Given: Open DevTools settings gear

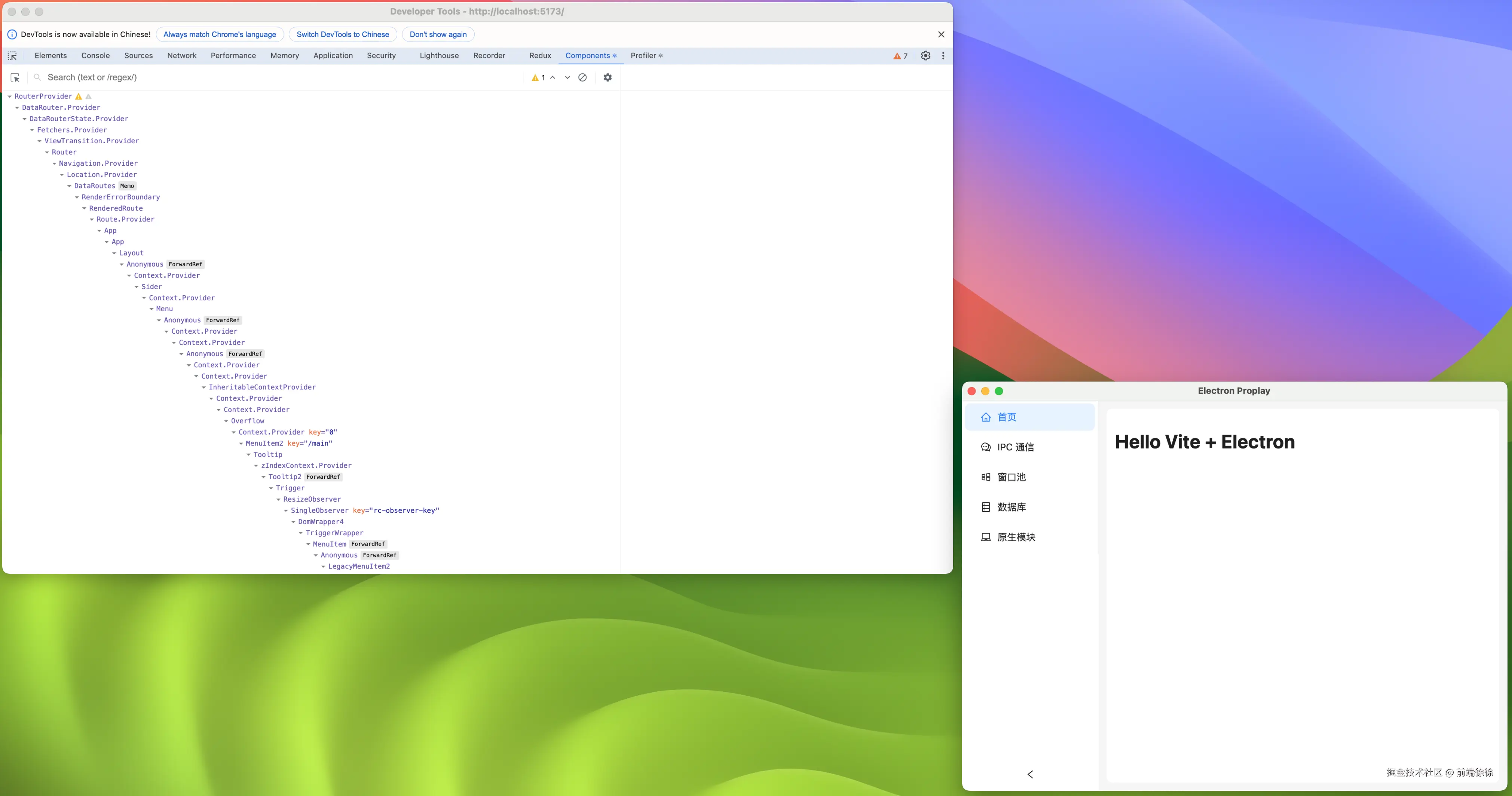Looking at the screenshot, I should [x=925, y=56].
